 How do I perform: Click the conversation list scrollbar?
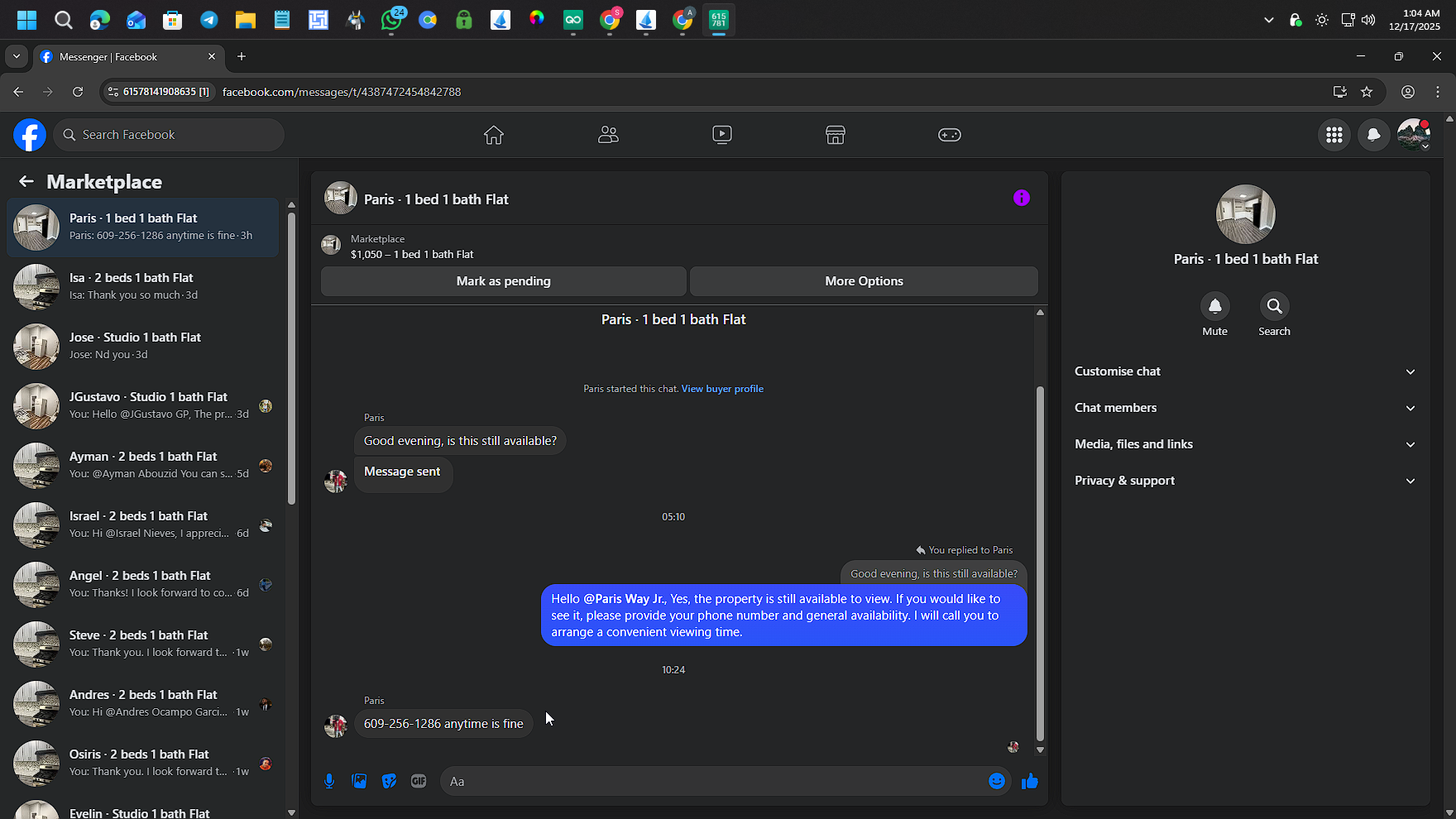291,357
